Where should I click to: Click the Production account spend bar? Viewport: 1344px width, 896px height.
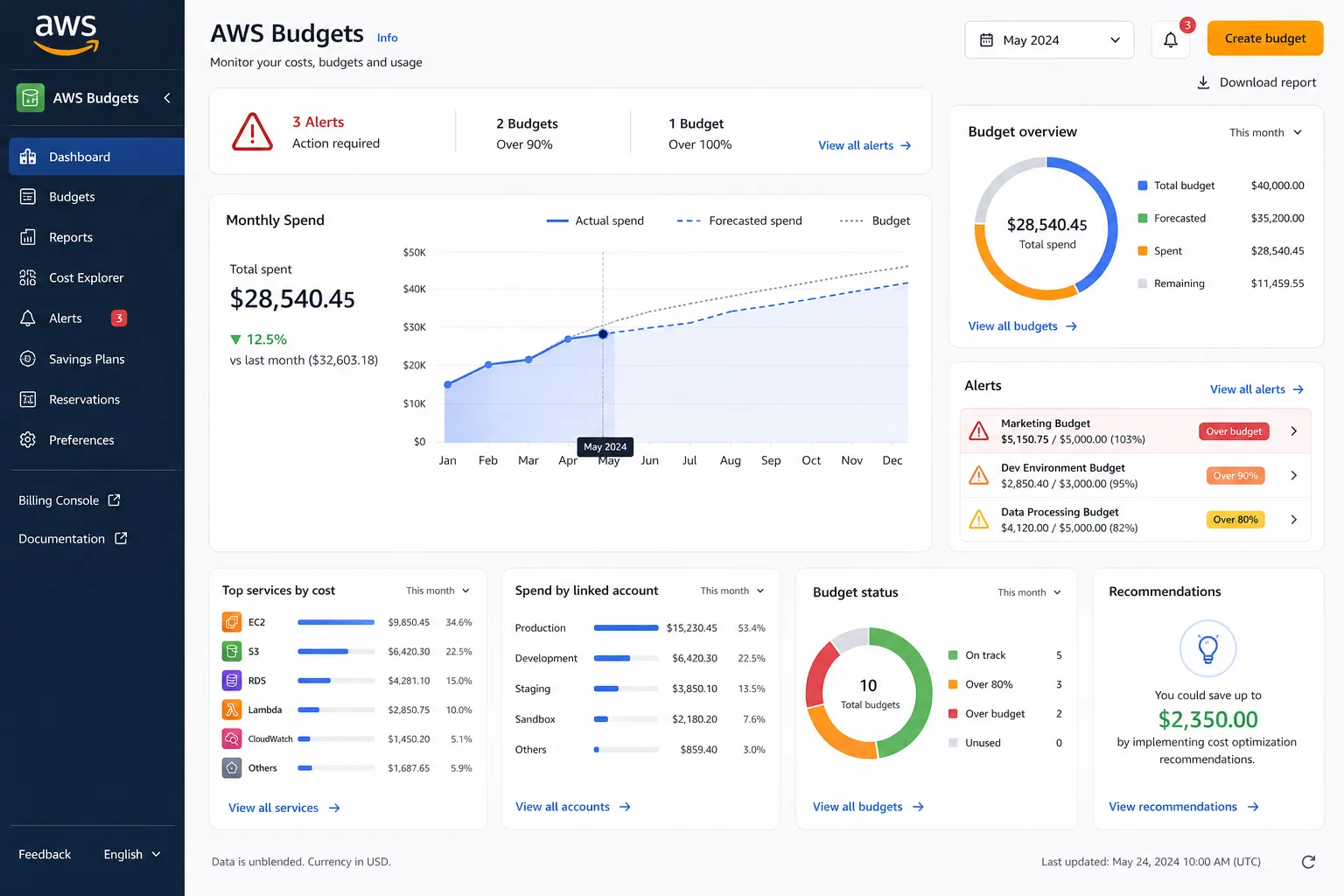coord(626,627)
